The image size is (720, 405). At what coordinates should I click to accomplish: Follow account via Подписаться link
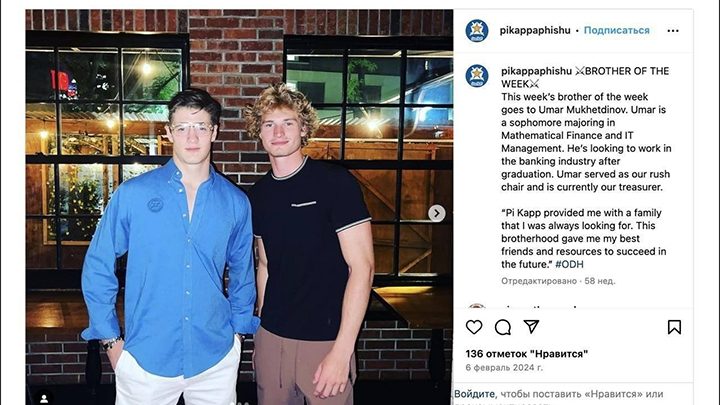coord(617,30)
